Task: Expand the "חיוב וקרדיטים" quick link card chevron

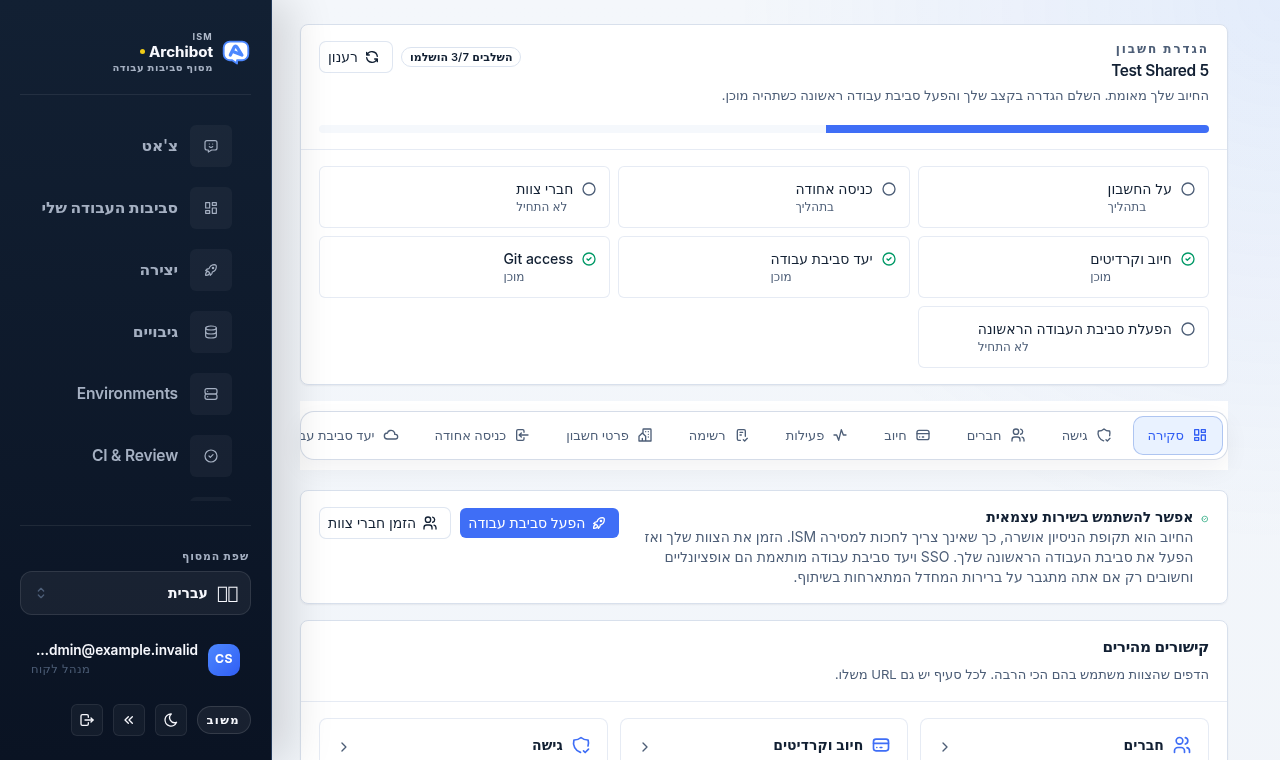Action: tap(645, 746)
